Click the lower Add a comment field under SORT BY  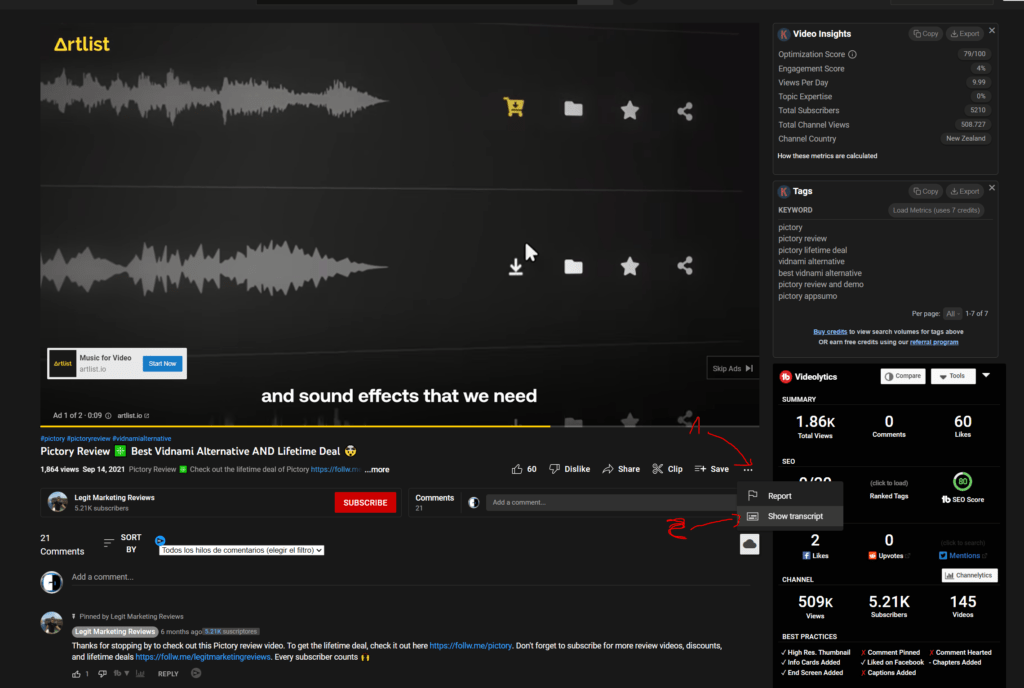tap(410, 577)
